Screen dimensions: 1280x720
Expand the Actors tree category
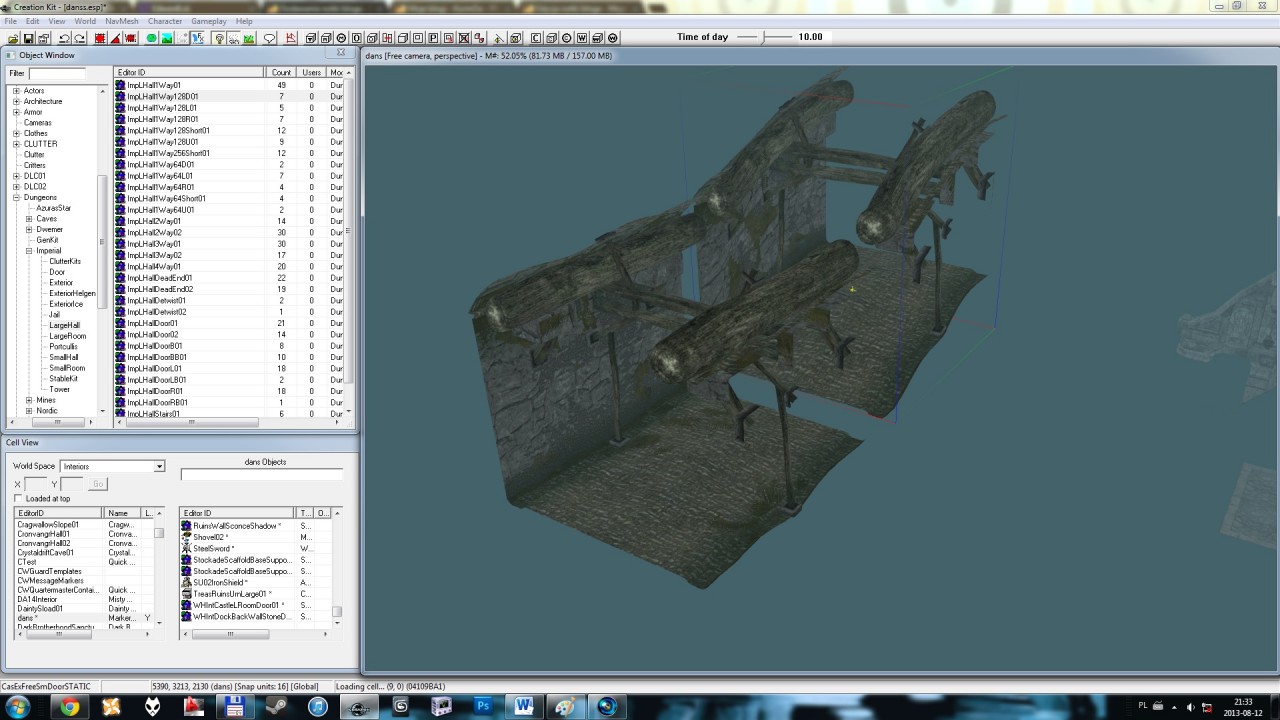pos(16,91)
